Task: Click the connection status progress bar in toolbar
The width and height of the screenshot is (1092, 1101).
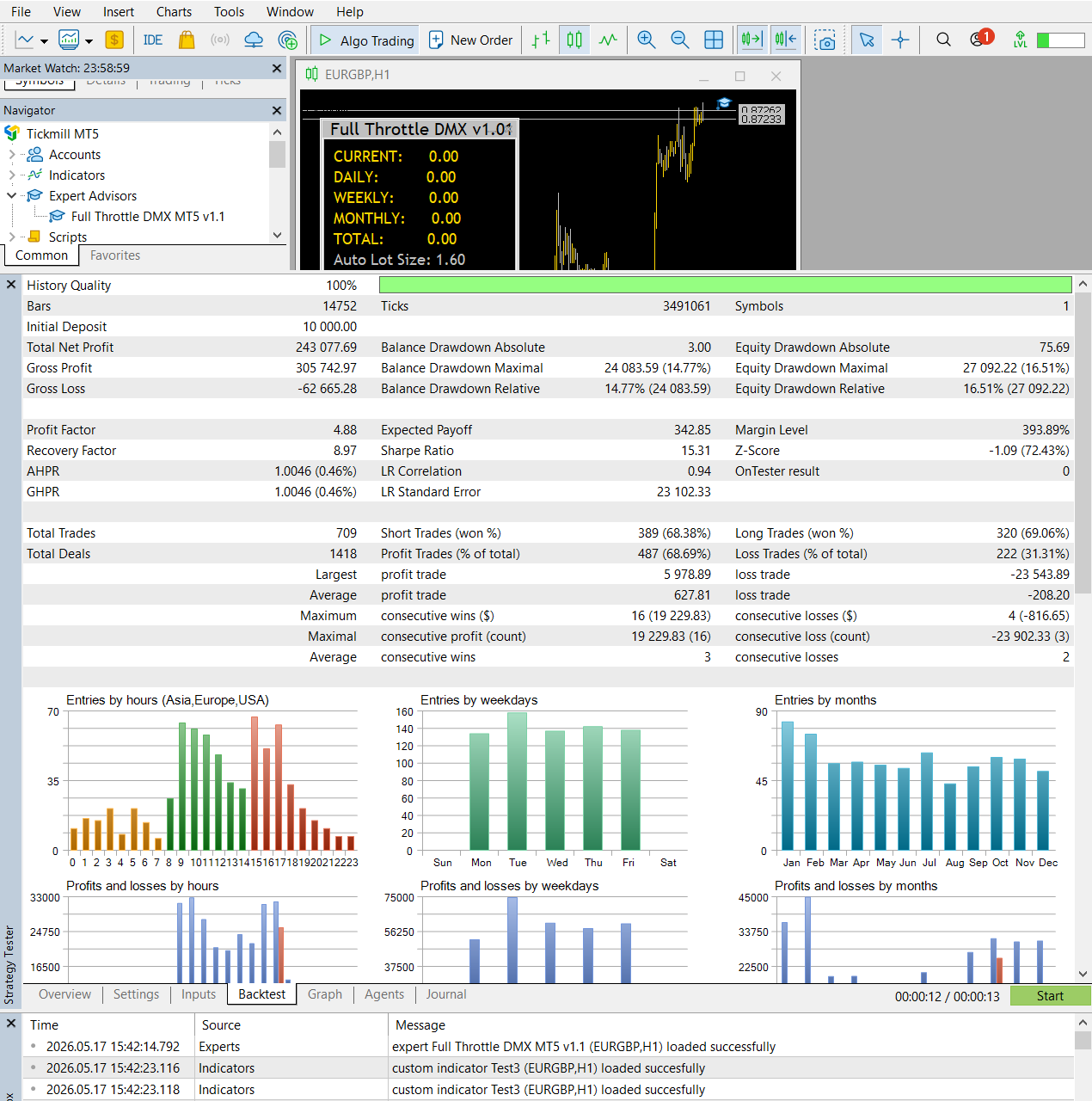Action: point(1060,40)
